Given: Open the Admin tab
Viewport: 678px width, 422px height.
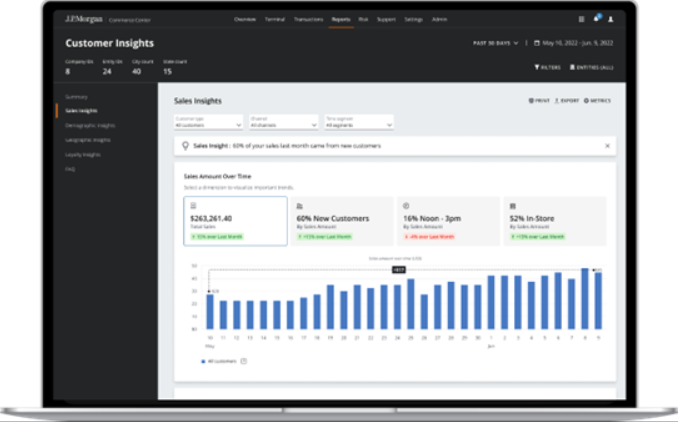Looking at the screenshot, I should tap(439, 19).
